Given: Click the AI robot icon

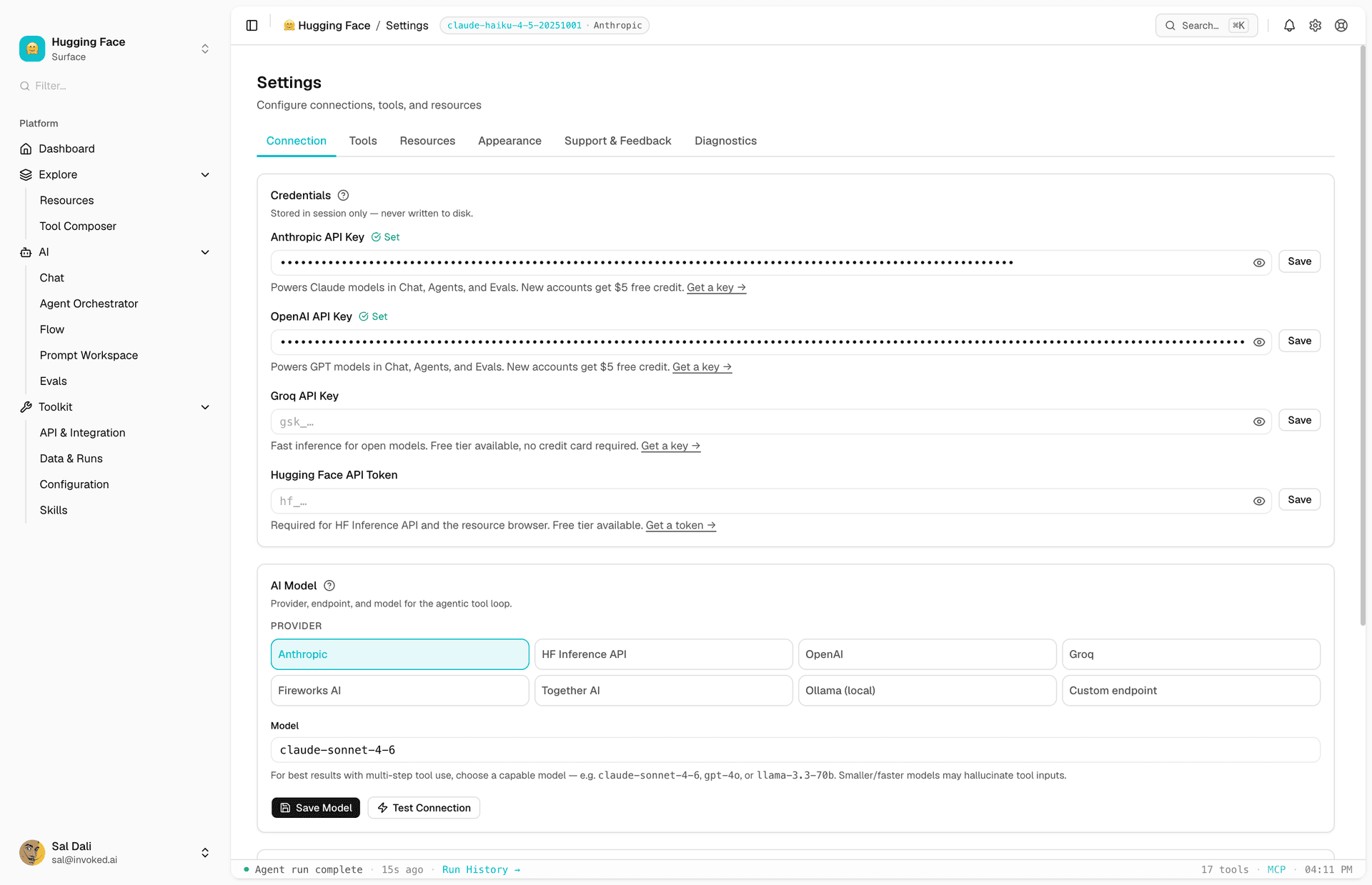Looking at the screenshot, I should (x=26, y=252).
